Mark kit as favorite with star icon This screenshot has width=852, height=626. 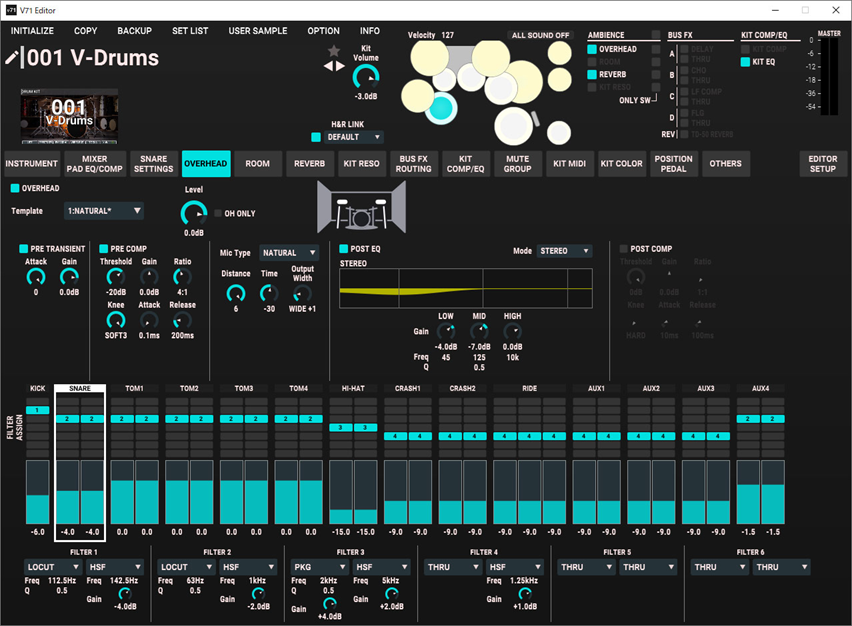(x=334, y=51)
